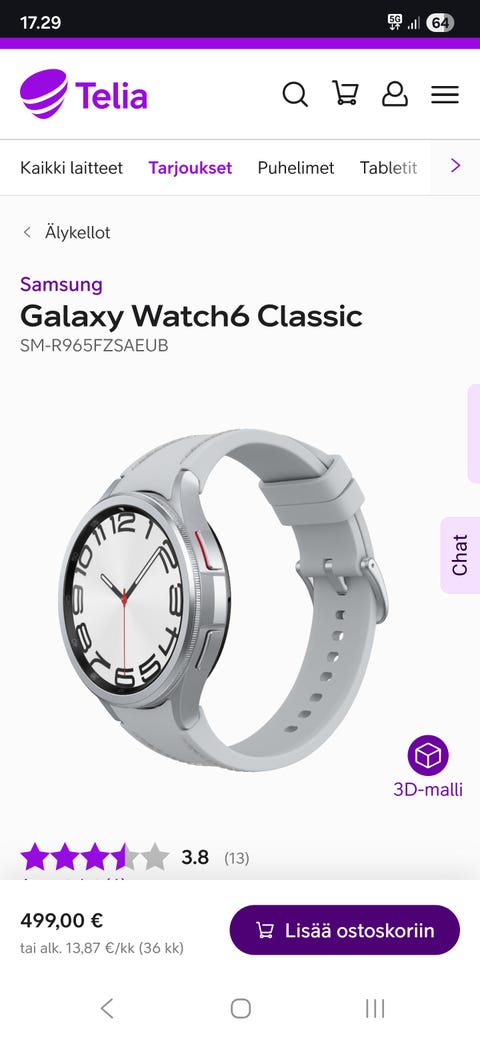The height and width of the screenshot is (1040, 480).
Task: Open the Chat side panel
Action: (460, 555)
